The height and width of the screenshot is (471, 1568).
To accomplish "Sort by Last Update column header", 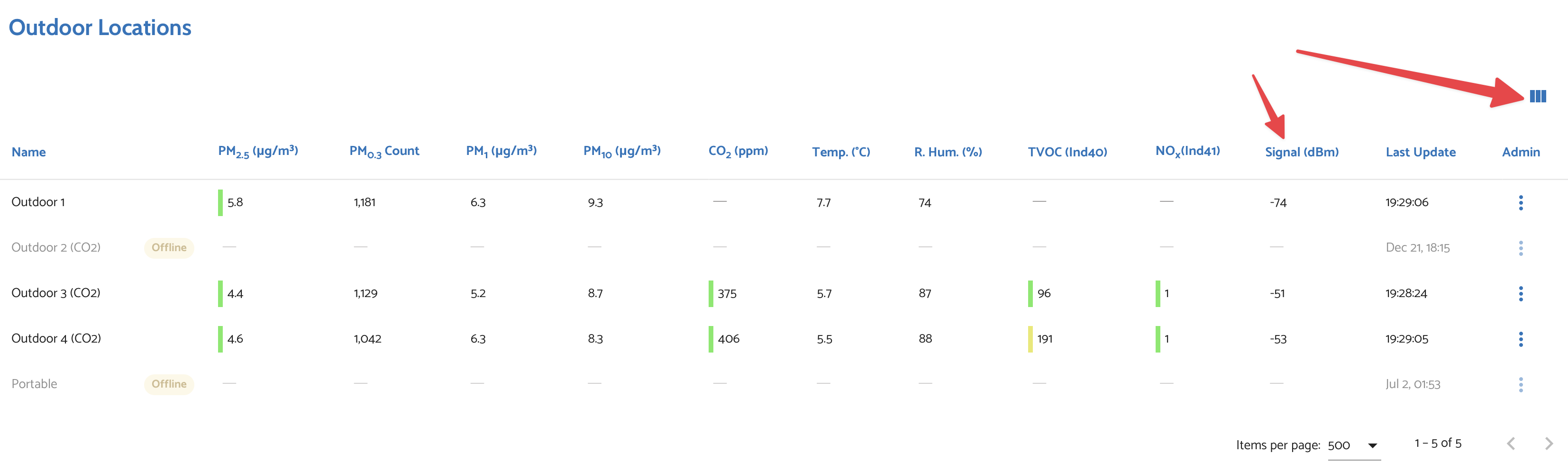I will [x=1420, y=152].
